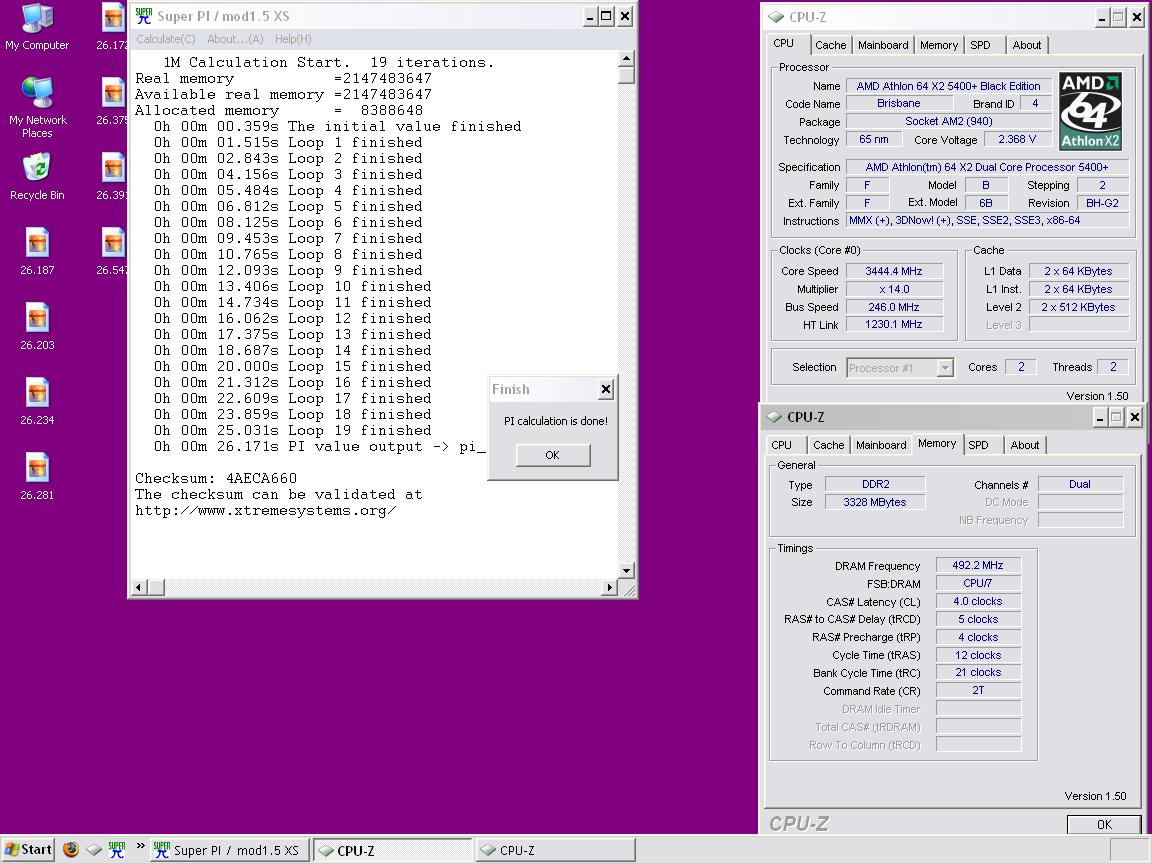
Task: Click upper CPU-Z window title icon
Action: tap(776, 17)
